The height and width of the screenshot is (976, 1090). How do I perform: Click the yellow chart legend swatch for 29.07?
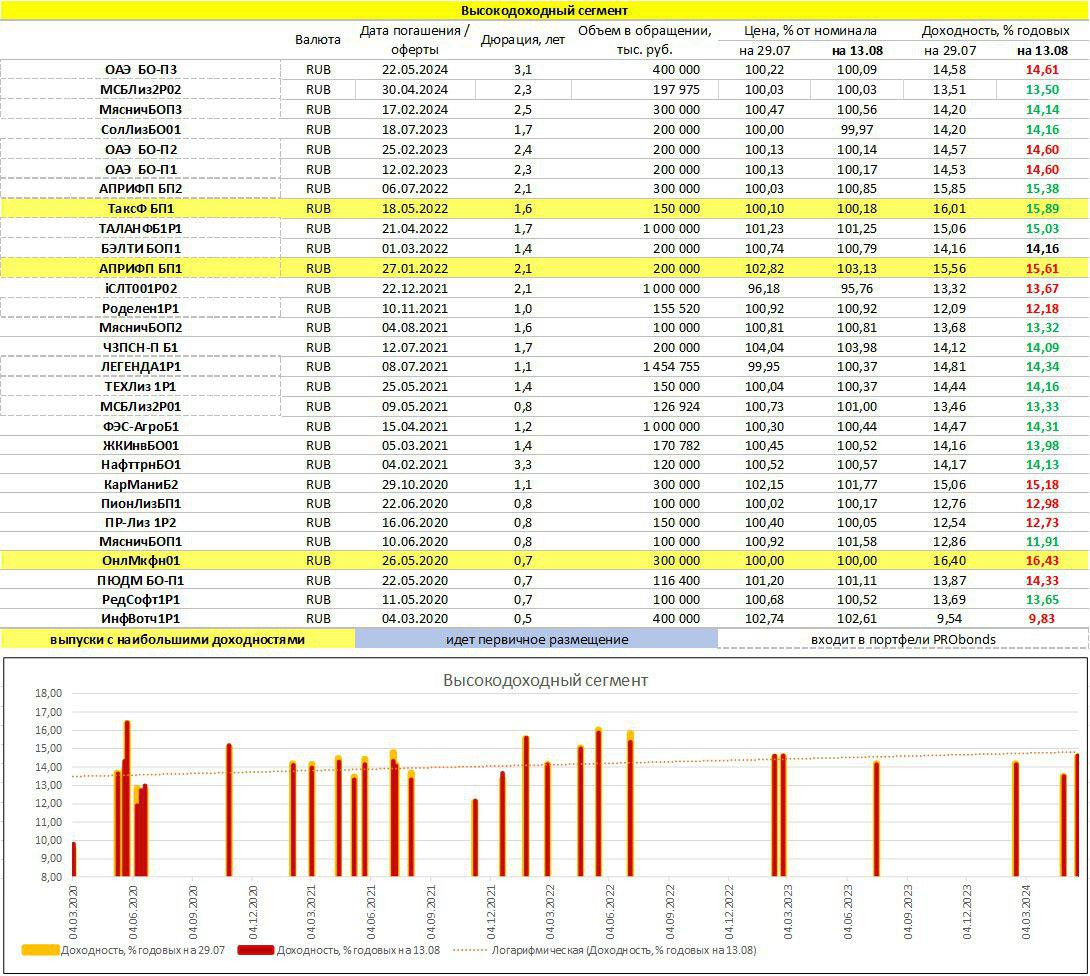coord(40,950)
